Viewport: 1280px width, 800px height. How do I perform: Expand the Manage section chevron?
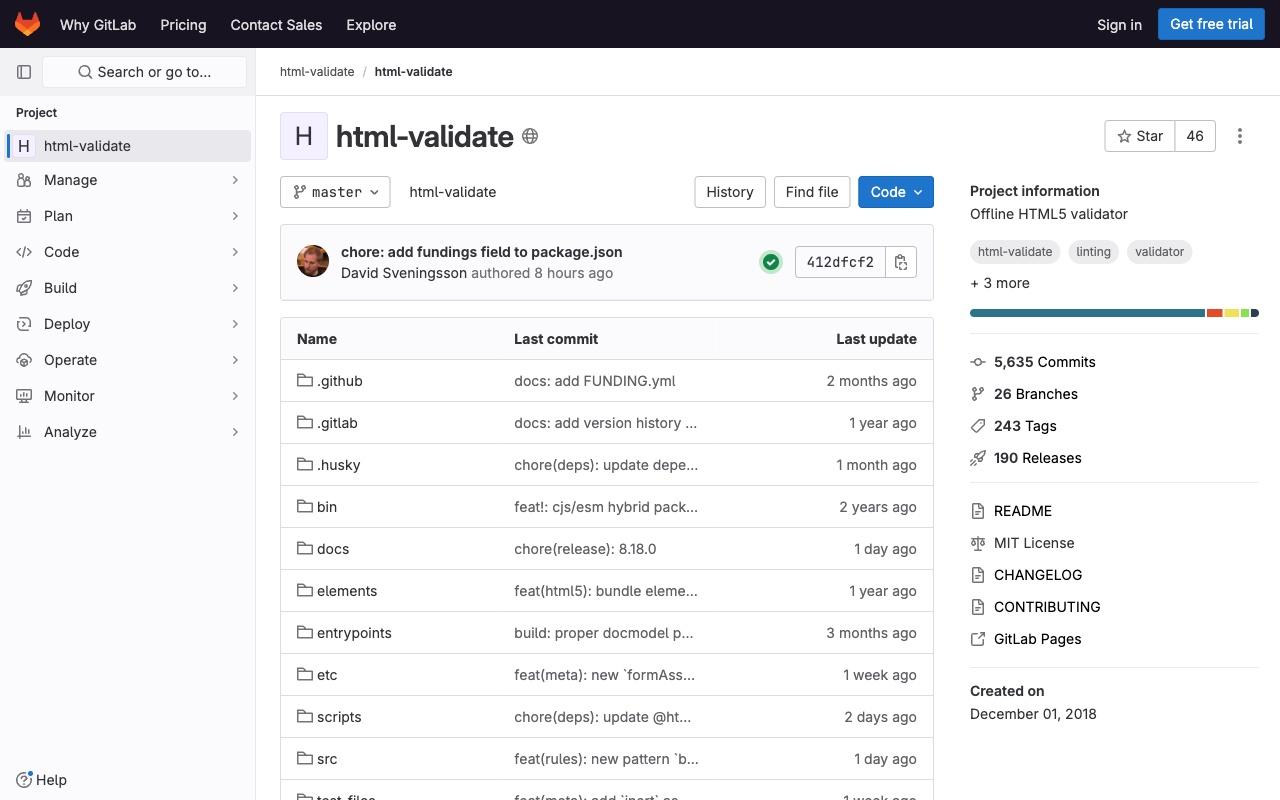tap(235, 180)
